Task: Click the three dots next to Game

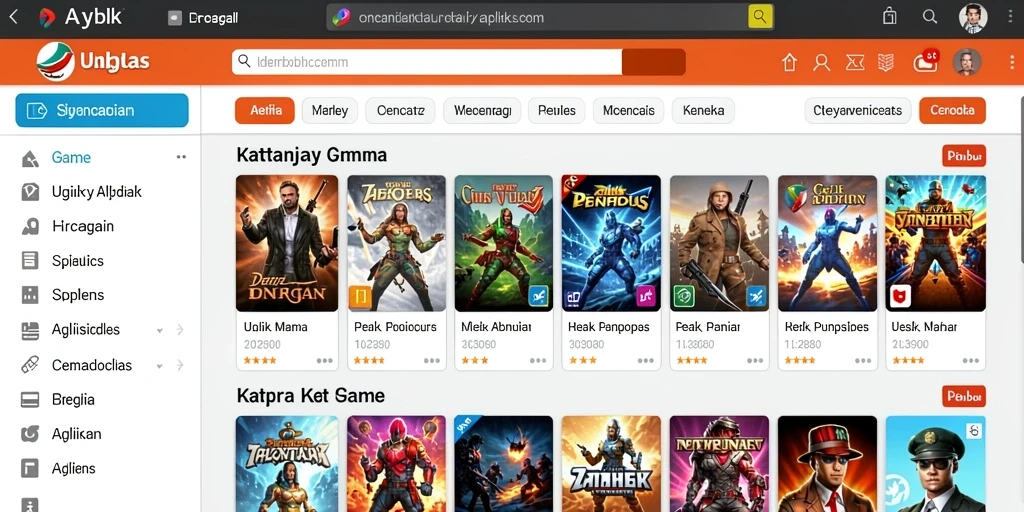Action: (x=181, y=157)
